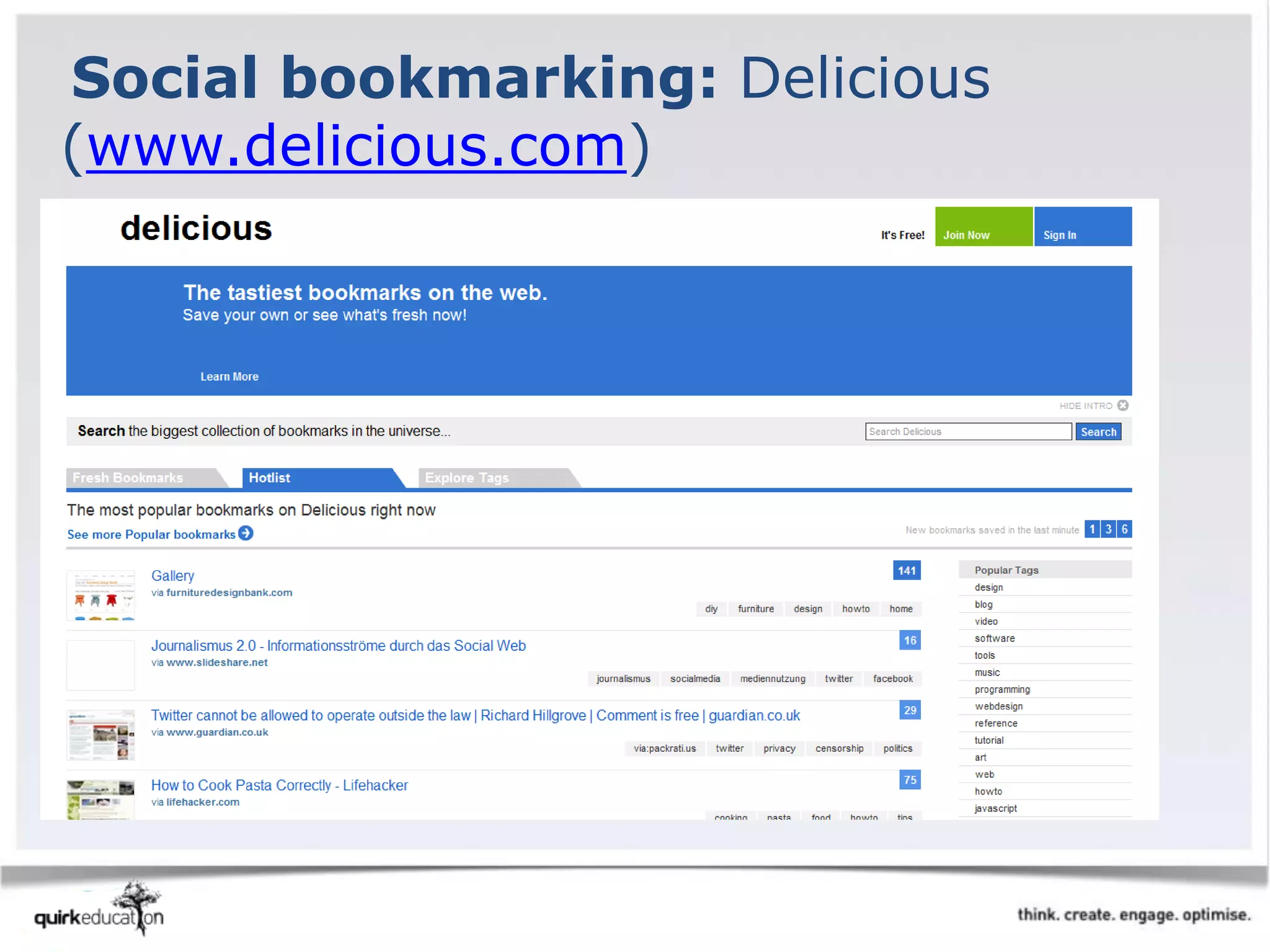Click the 75 saves counter badge
1270x952 pixels.
910,780
